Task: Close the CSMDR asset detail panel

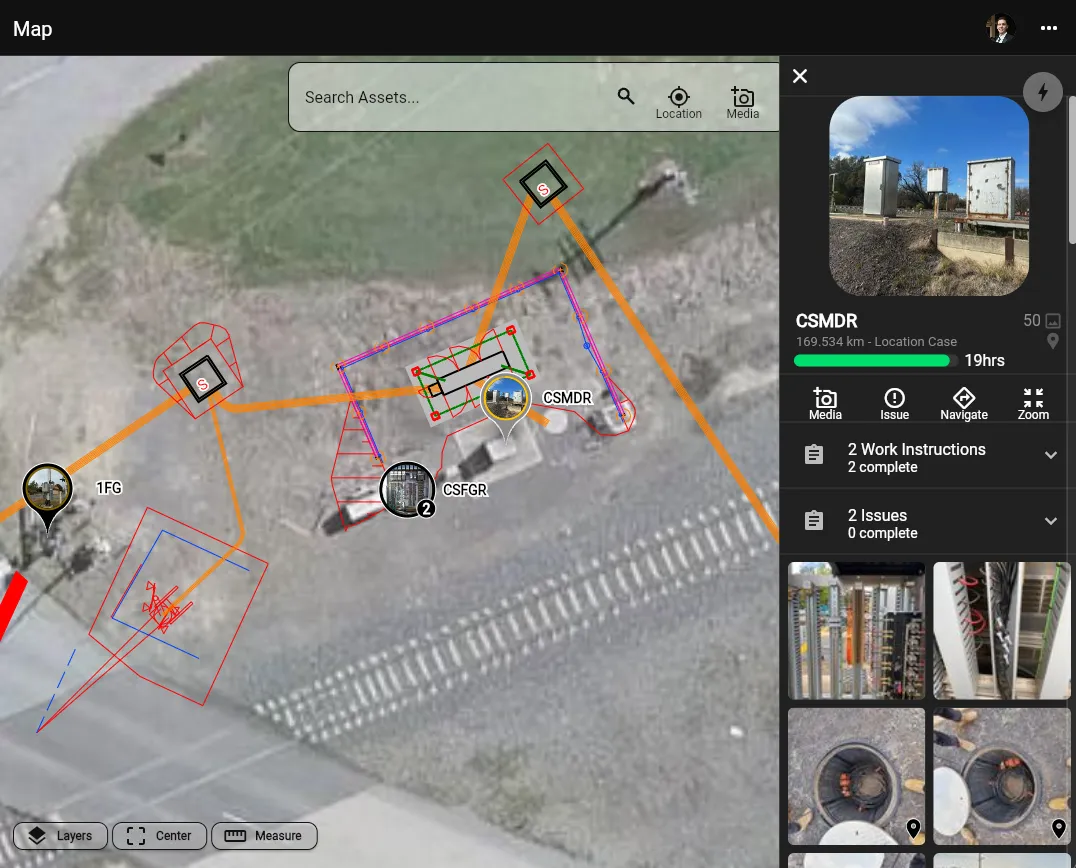Action: (x=799, y=76)
